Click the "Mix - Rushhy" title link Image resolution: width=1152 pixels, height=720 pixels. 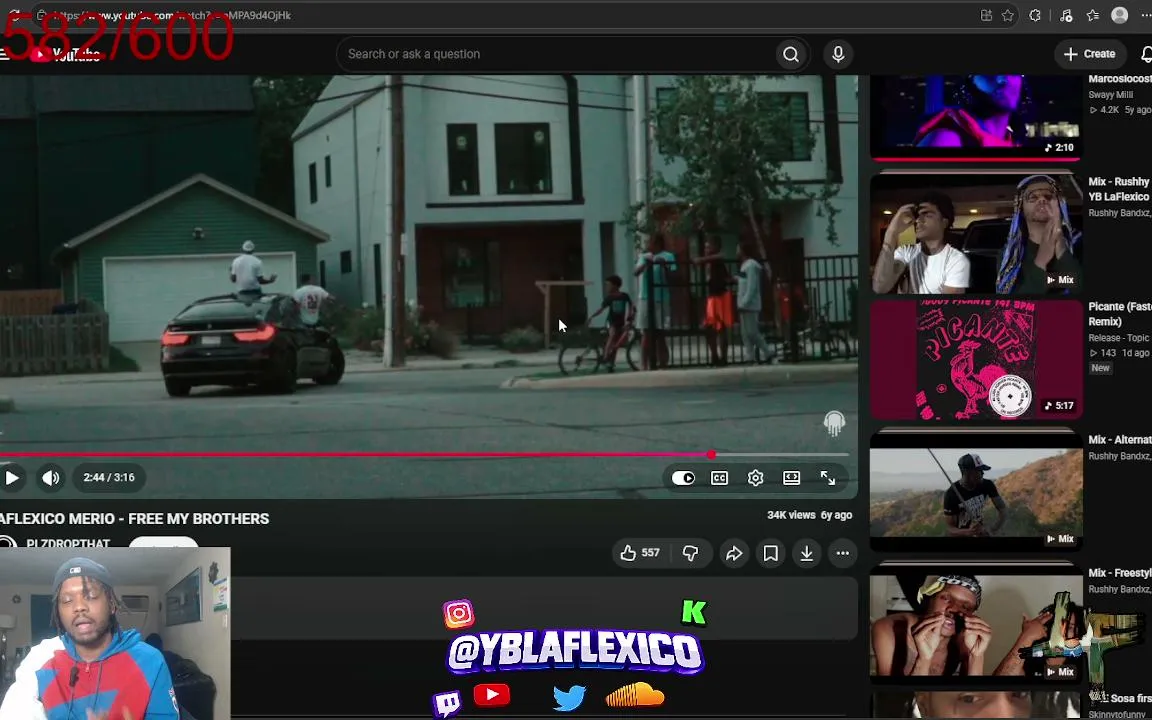(x=1120, y=189)
